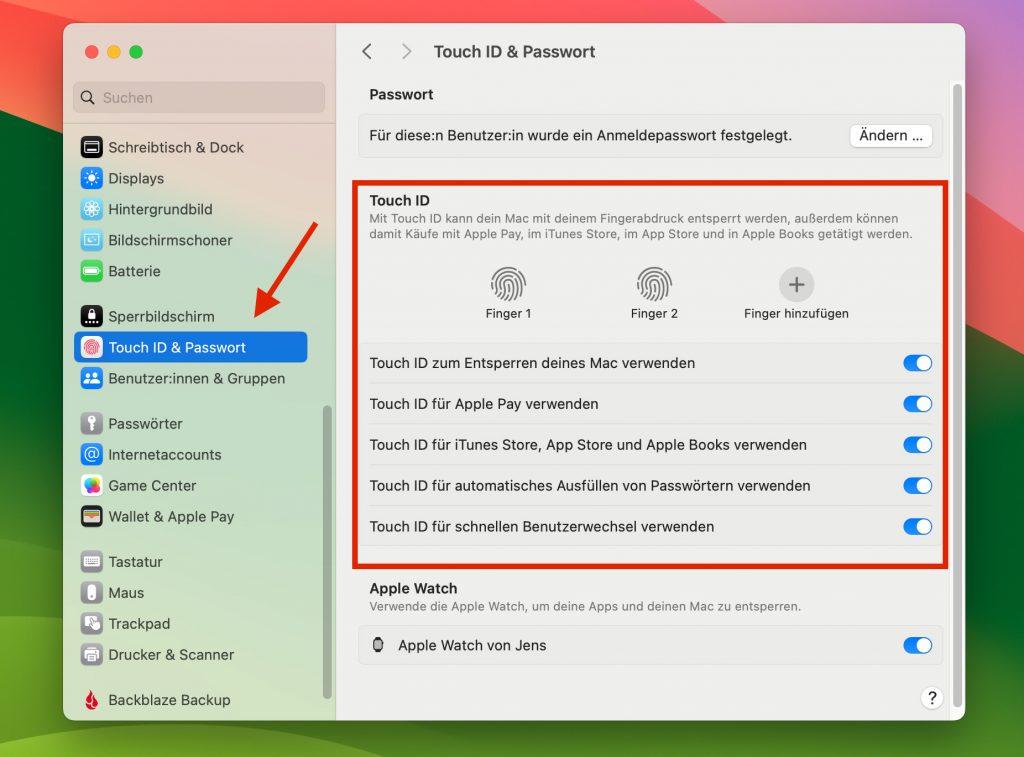Select the Touch ID & Passwort fingerprint icon
This screenshot has height=757, width=1024.
click(x=91, y=347)
